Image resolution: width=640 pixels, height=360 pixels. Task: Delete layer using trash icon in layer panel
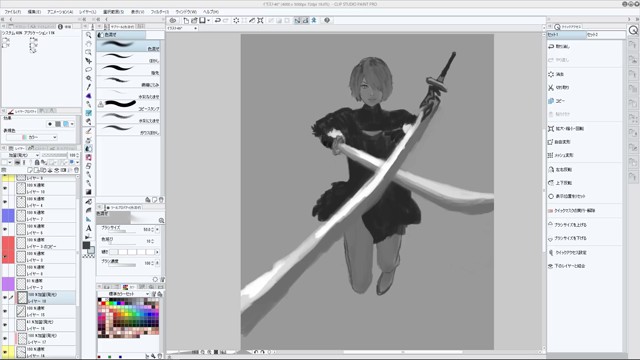[76, 170]
